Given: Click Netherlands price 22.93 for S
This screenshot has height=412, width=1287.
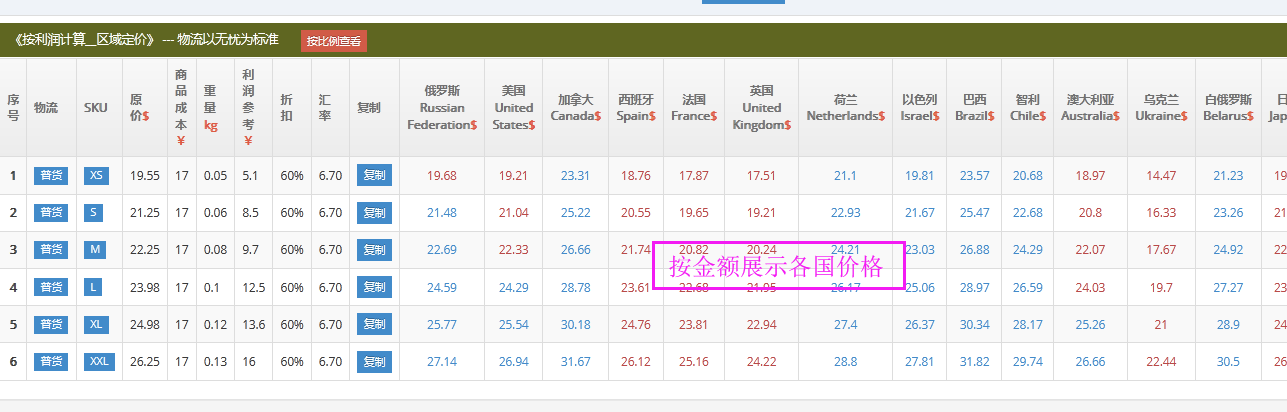Looking at the screenshot, I should point(846,213).
